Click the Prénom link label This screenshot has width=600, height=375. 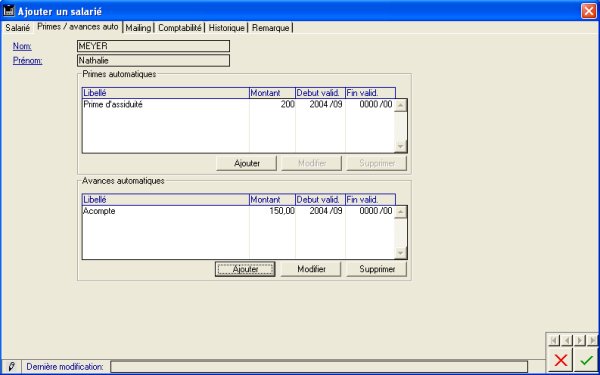(28, 60)
